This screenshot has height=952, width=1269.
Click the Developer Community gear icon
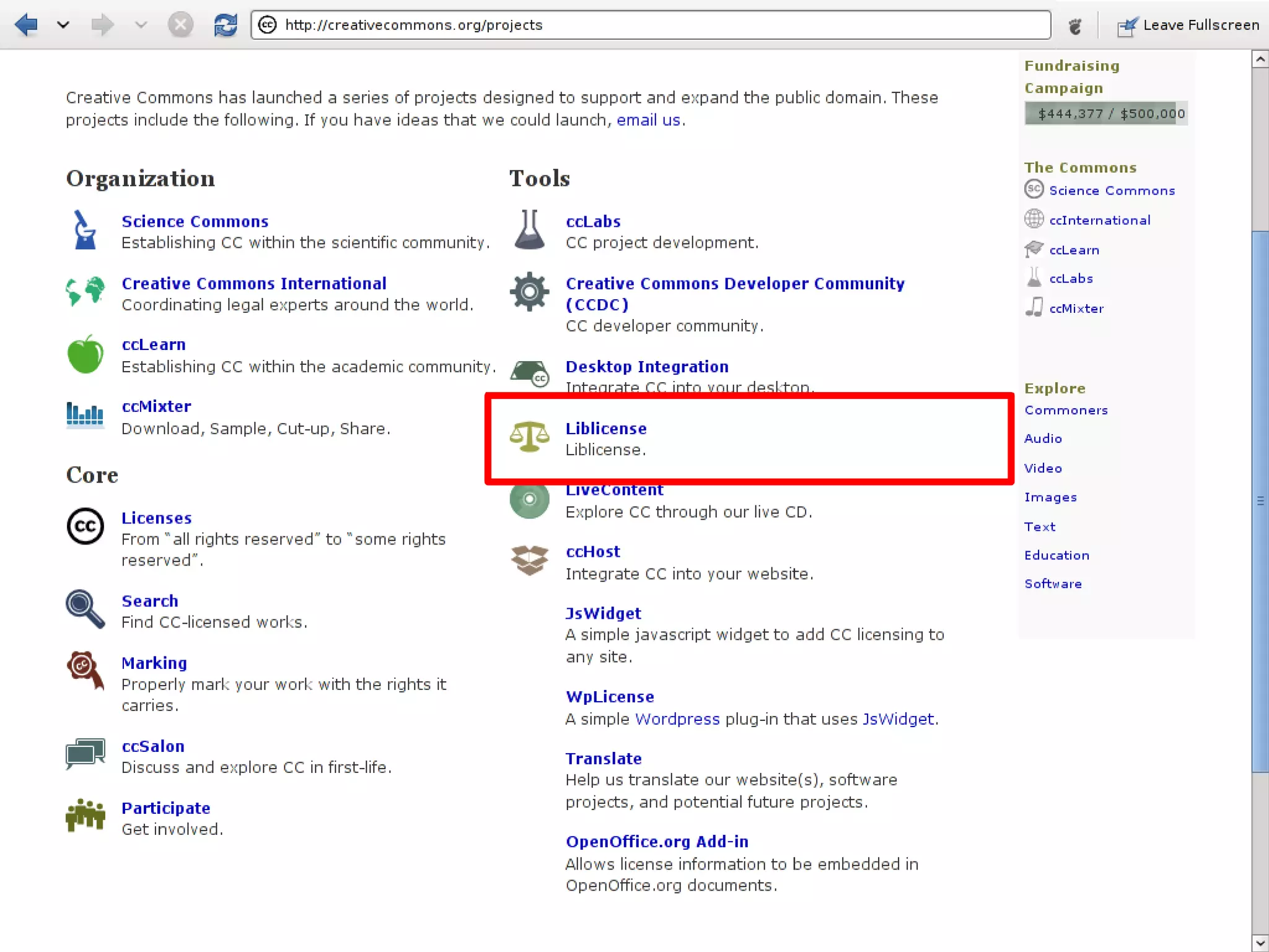pos(529,292)
